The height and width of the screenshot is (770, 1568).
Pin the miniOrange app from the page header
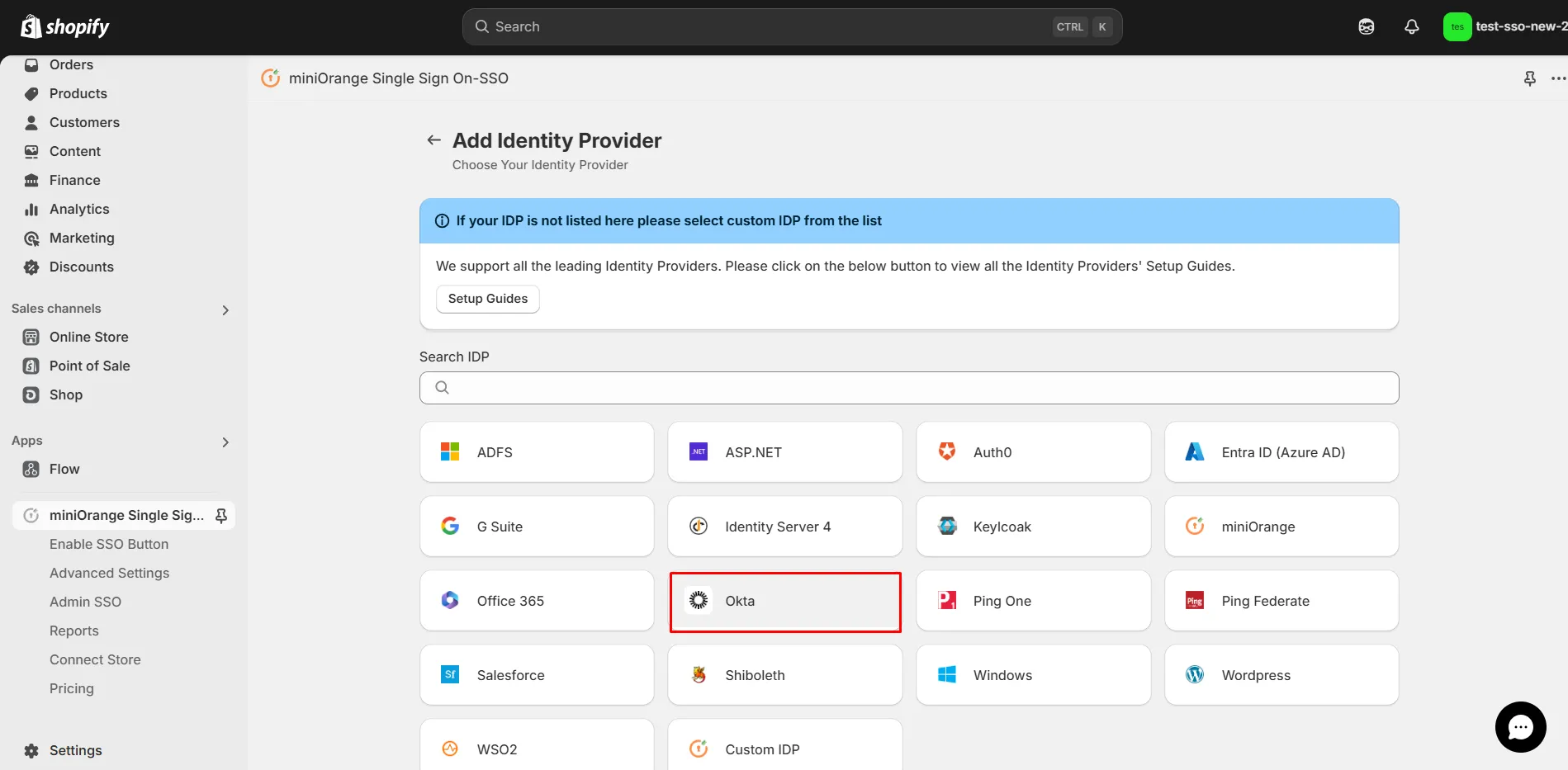(1530, 78)
